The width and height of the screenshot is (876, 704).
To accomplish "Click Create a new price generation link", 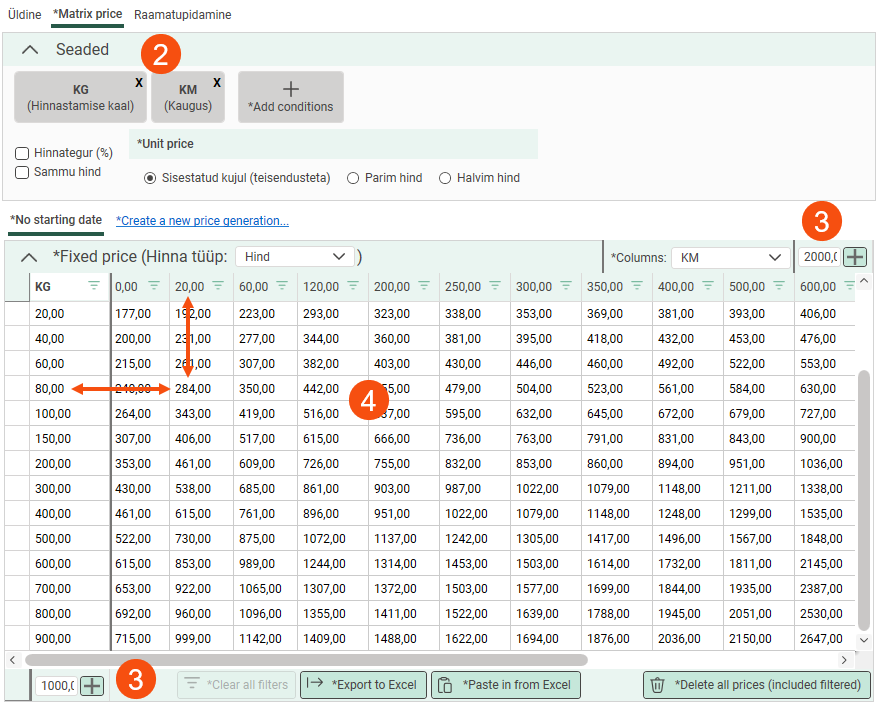I will (x=202, y=220).
